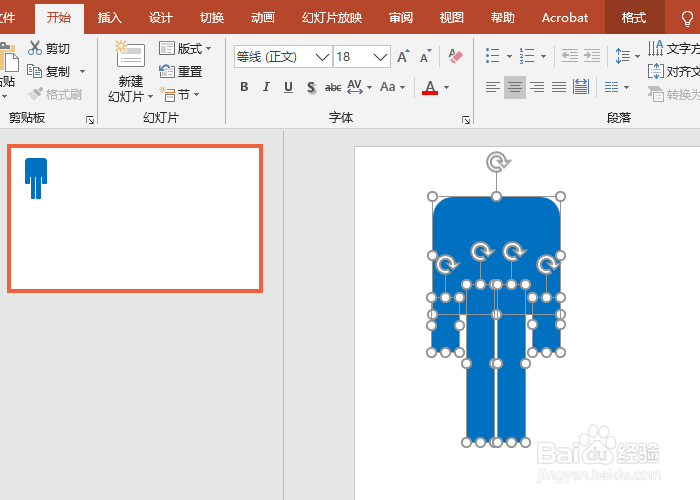This screenshot has height=500, width=700.
Task: Click the distributed alignment icon
Action: tap(581, 87)
